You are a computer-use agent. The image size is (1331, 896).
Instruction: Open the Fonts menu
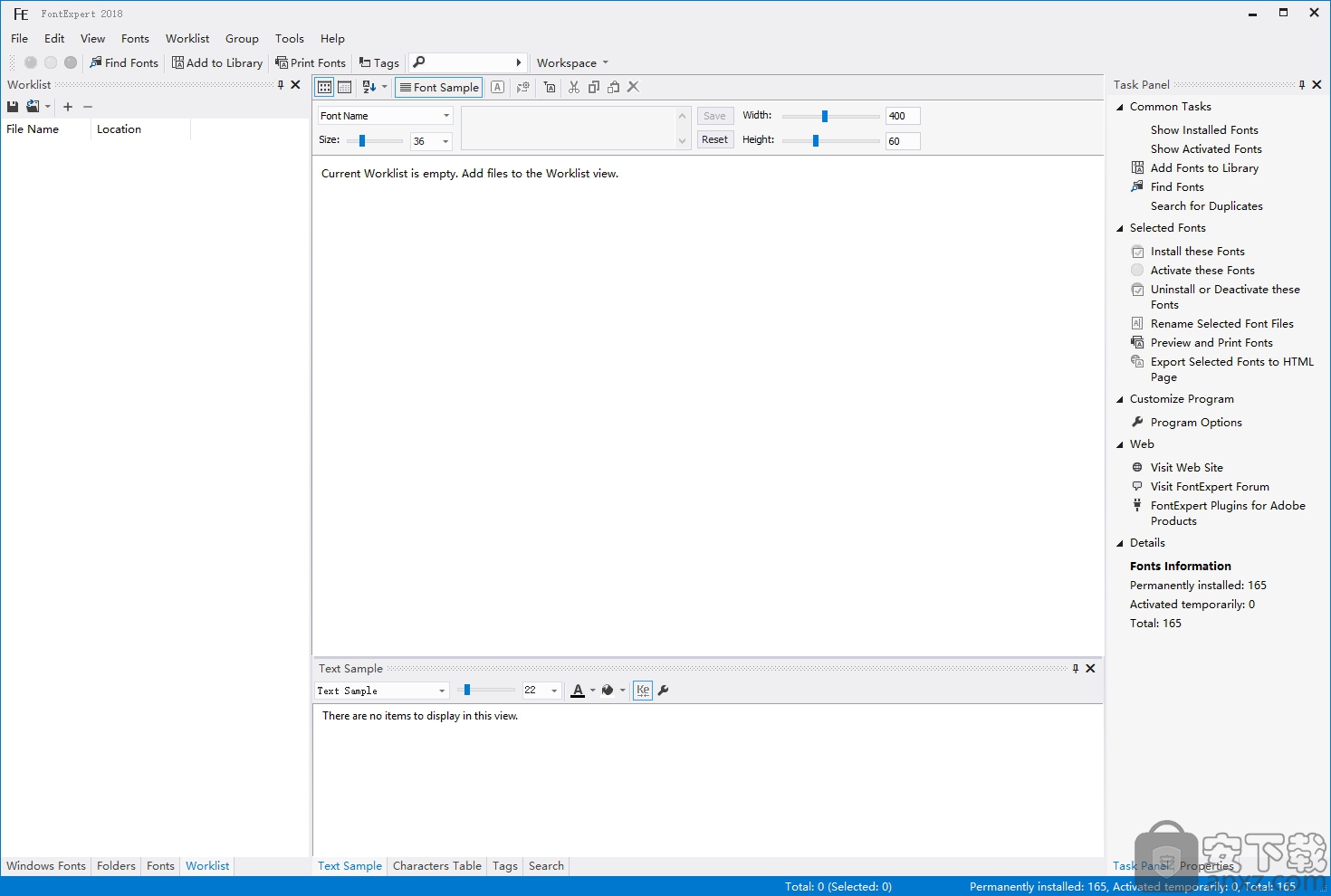135,38
